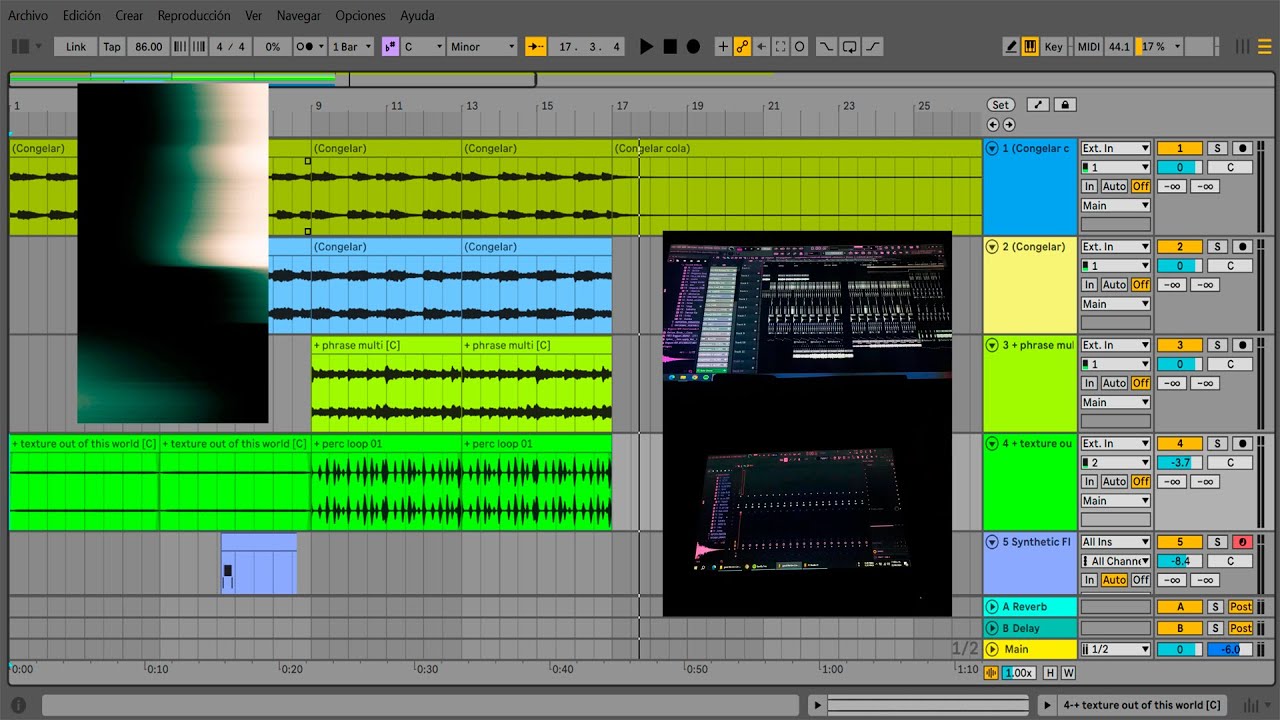Click the Key map mode button
1280x720 pixels.
coord(1054,47)
